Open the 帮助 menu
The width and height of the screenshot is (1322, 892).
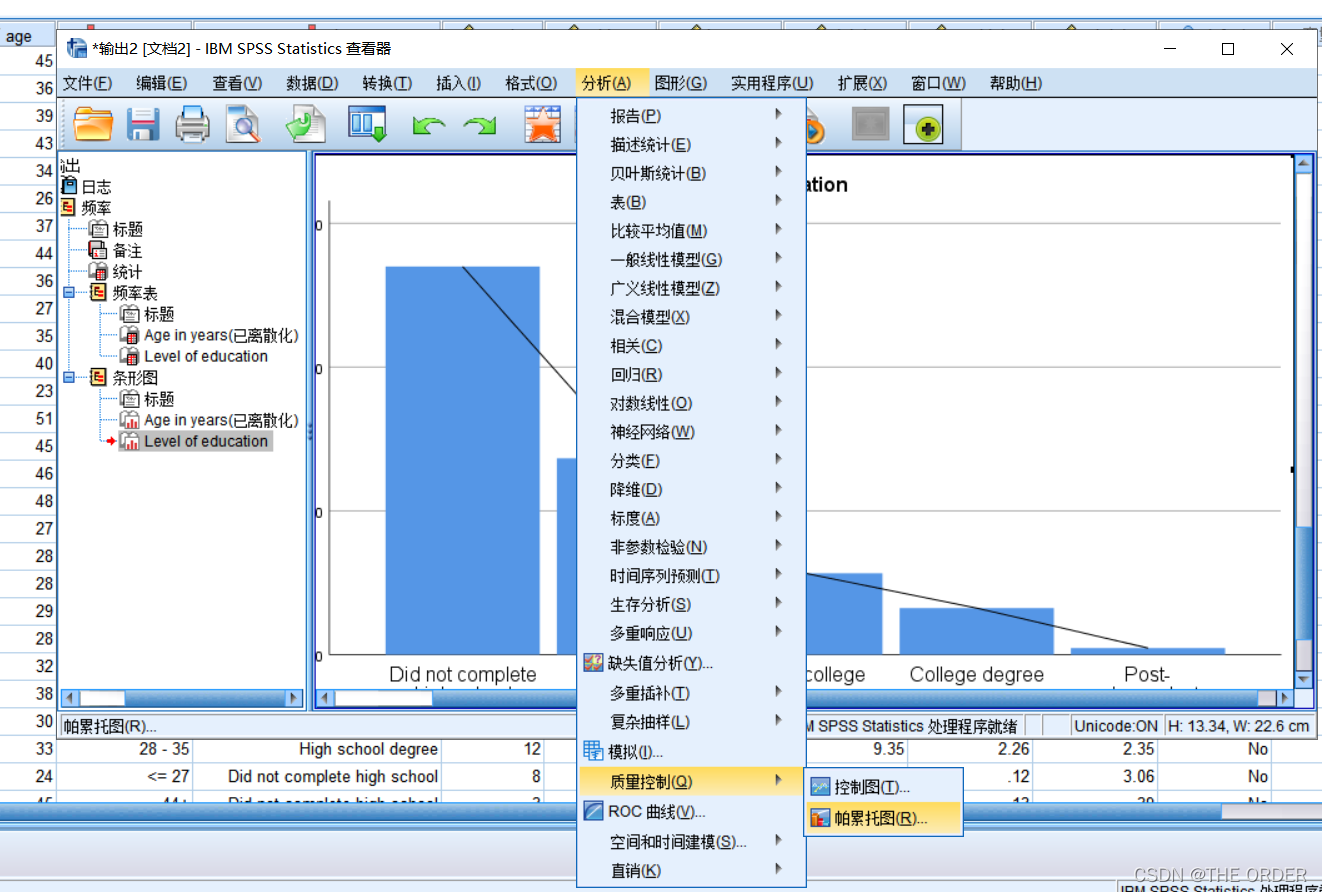point(1016,83)
